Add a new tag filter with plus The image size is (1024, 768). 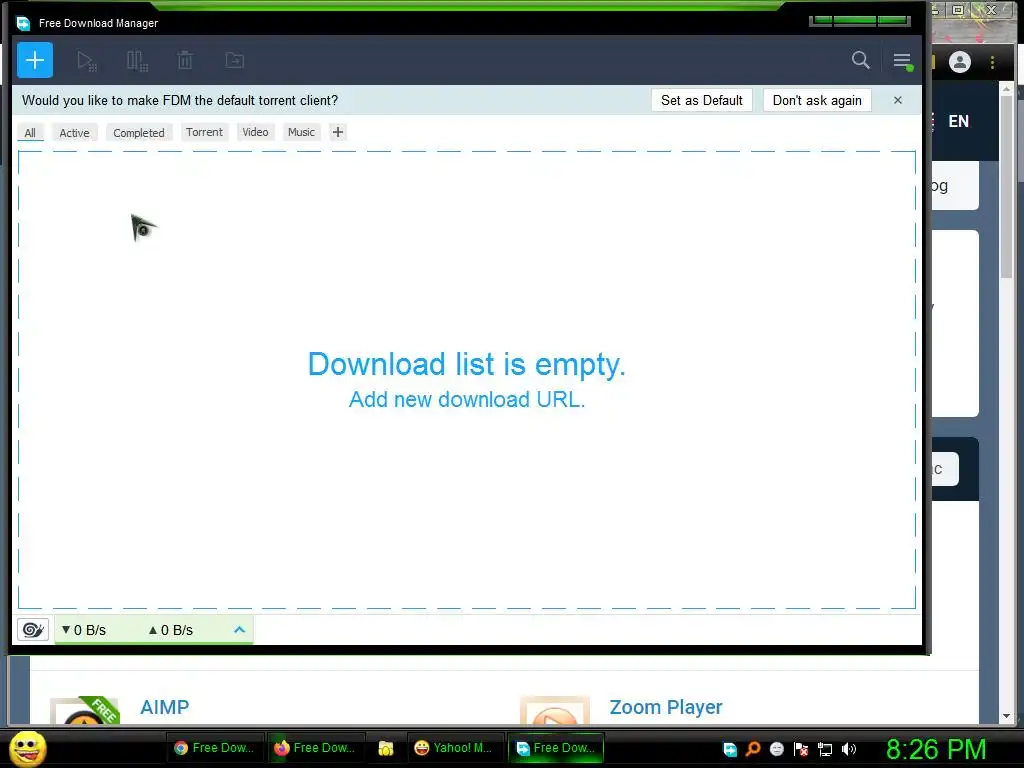point(338,132)
